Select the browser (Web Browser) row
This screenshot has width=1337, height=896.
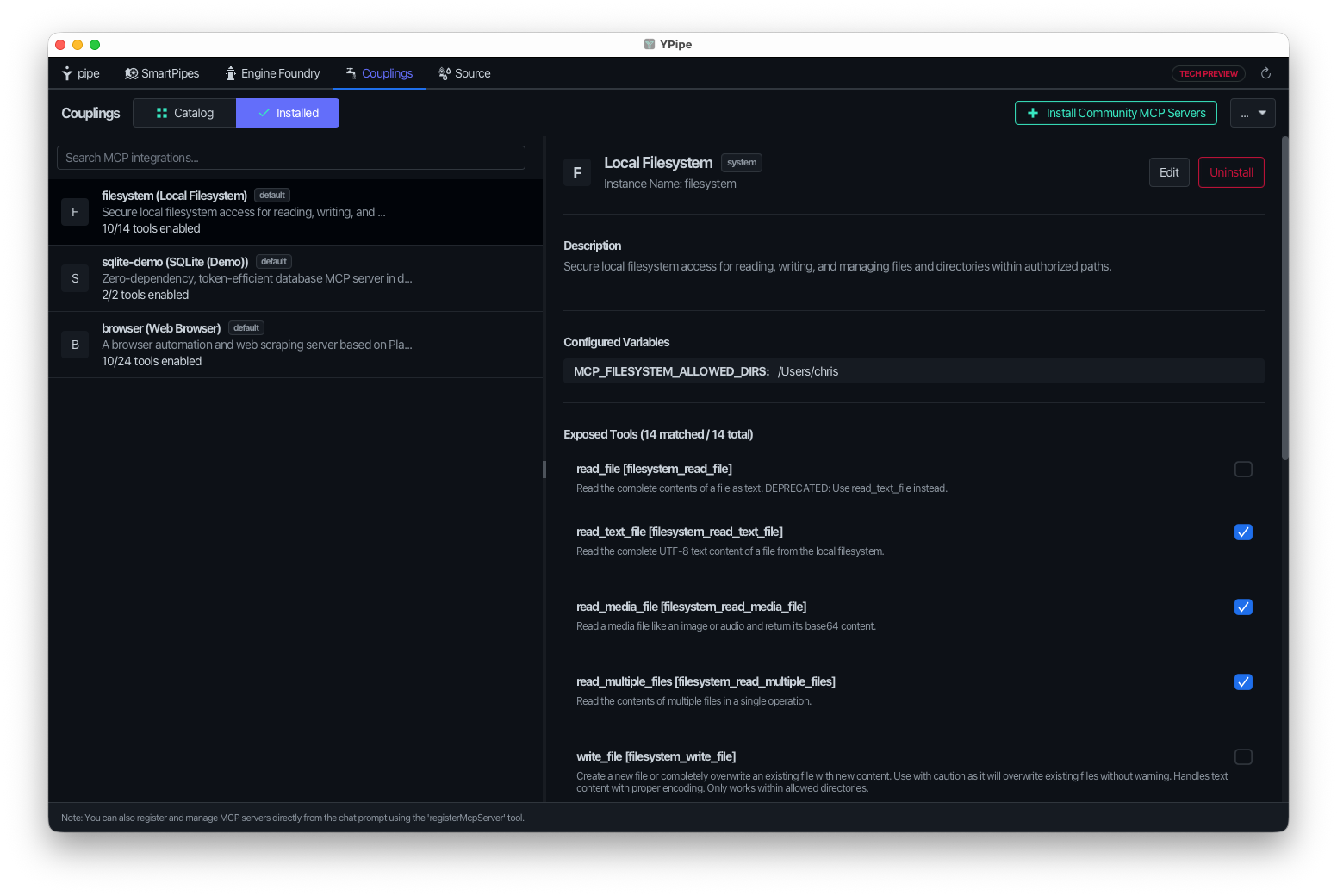coord(295,345)
